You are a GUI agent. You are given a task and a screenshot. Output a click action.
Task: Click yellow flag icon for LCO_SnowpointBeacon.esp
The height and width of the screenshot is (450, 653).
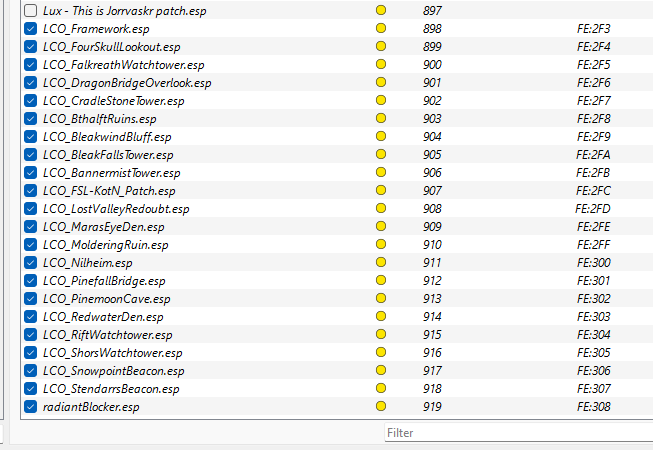[381, 370]
